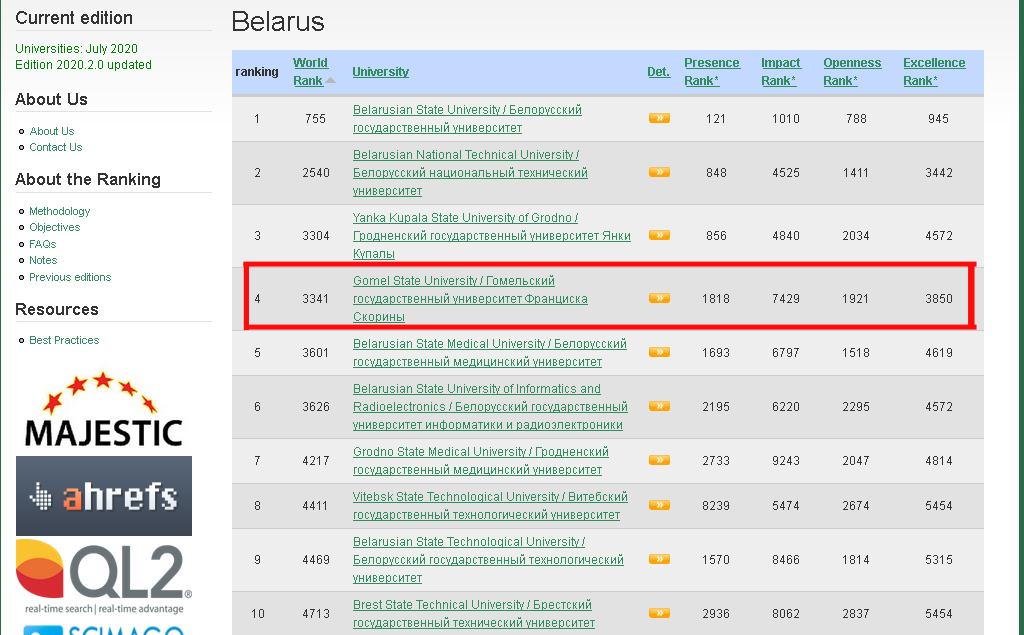
Task: Open details icon for Belarusian State Medical University
Action: (x=659, y=352)
